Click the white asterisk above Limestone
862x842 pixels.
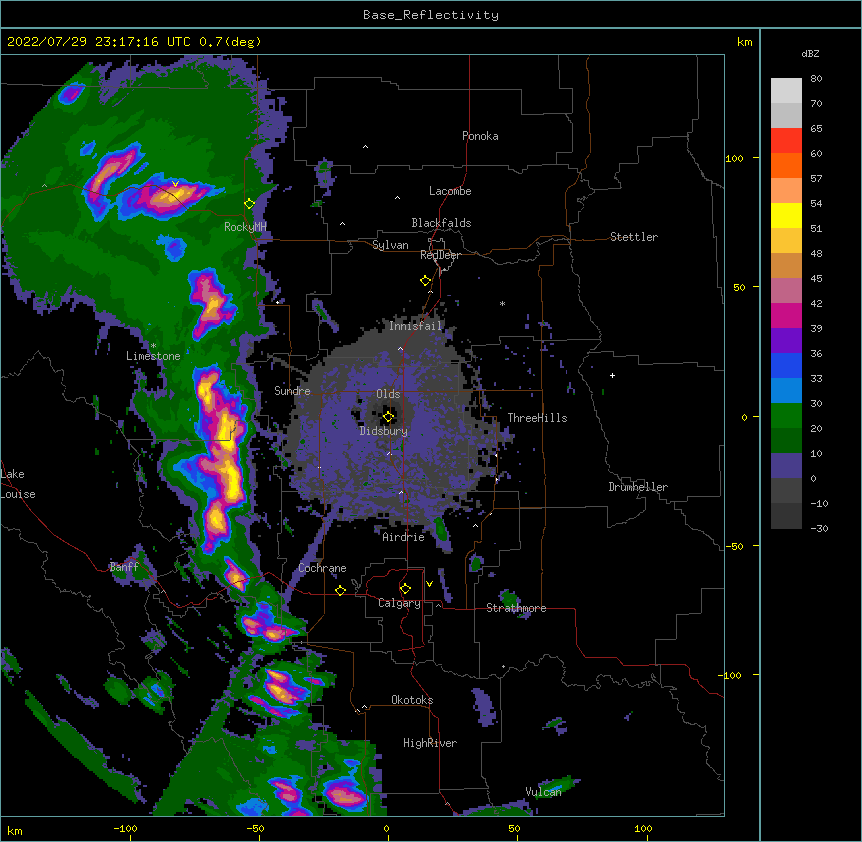[153, 346]
